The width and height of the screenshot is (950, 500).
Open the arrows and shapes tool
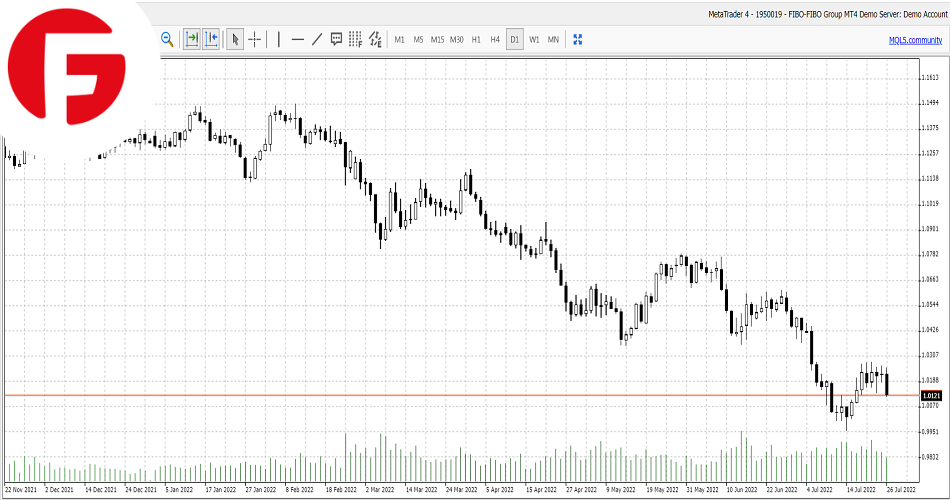click(x=375, y=39)
